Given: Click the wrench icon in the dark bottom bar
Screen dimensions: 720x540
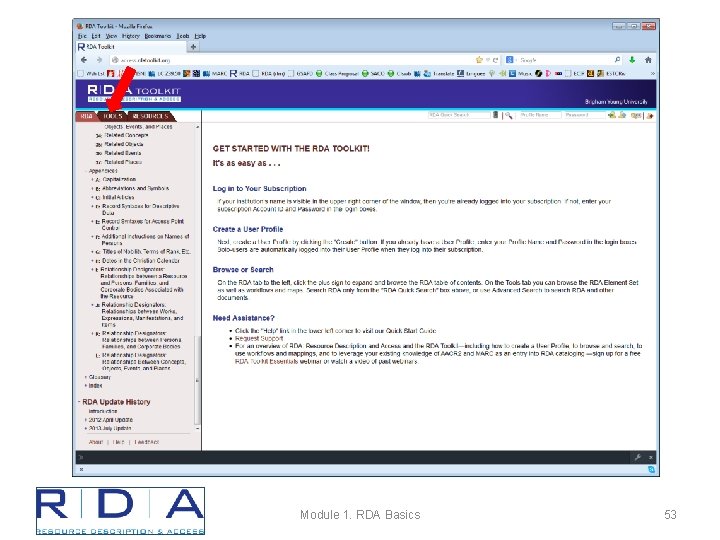Looking at the screenshot, I should [638, 457].
